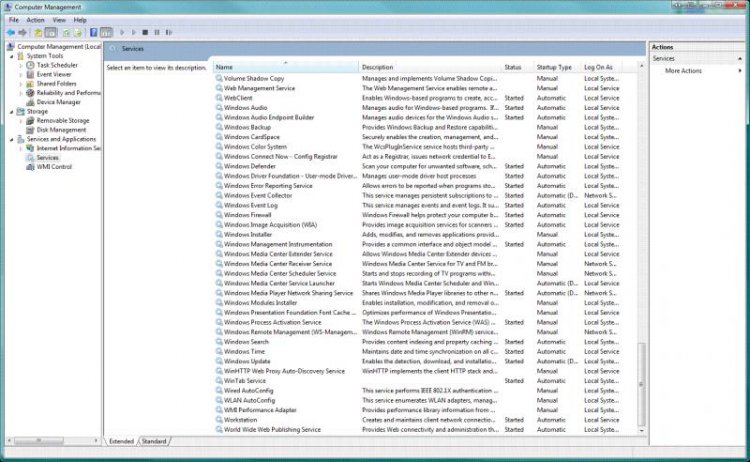750x462 pixels.
Task: Go forward using the toolbar Forward arrow
Action: coord(22,33)
